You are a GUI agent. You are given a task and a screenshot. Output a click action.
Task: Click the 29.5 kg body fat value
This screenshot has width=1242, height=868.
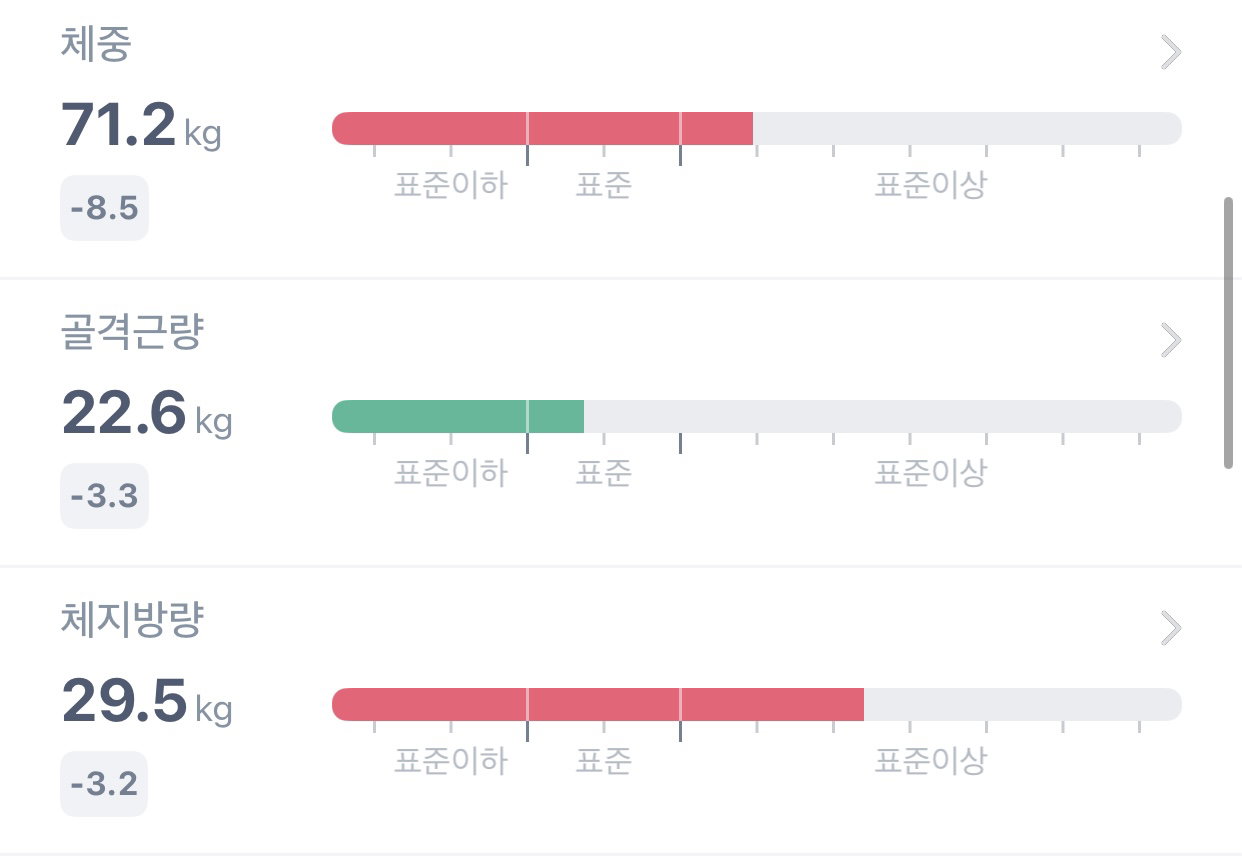146,701
